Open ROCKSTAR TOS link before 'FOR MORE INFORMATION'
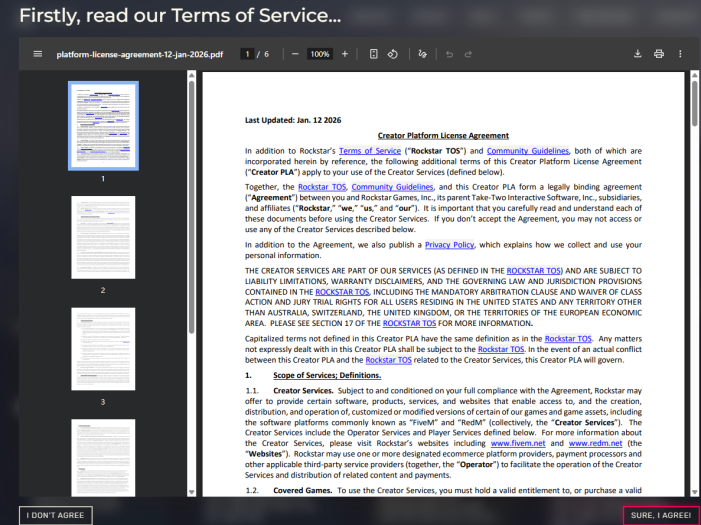701x525 pixels. point(409,323)
